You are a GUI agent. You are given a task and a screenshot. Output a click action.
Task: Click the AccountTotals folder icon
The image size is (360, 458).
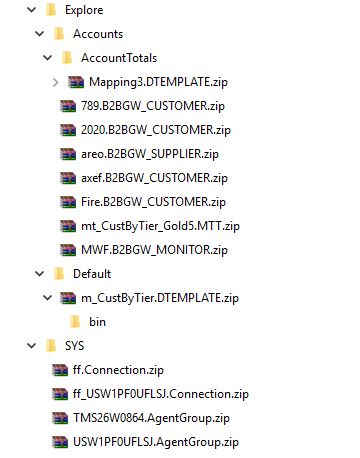click(x=67, y=58)
